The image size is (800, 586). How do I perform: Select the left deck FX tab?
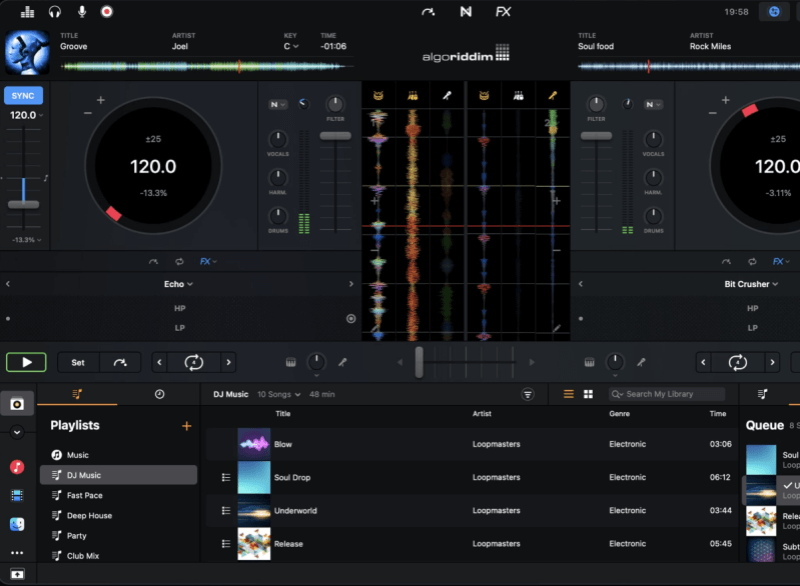tap(208, 262)
